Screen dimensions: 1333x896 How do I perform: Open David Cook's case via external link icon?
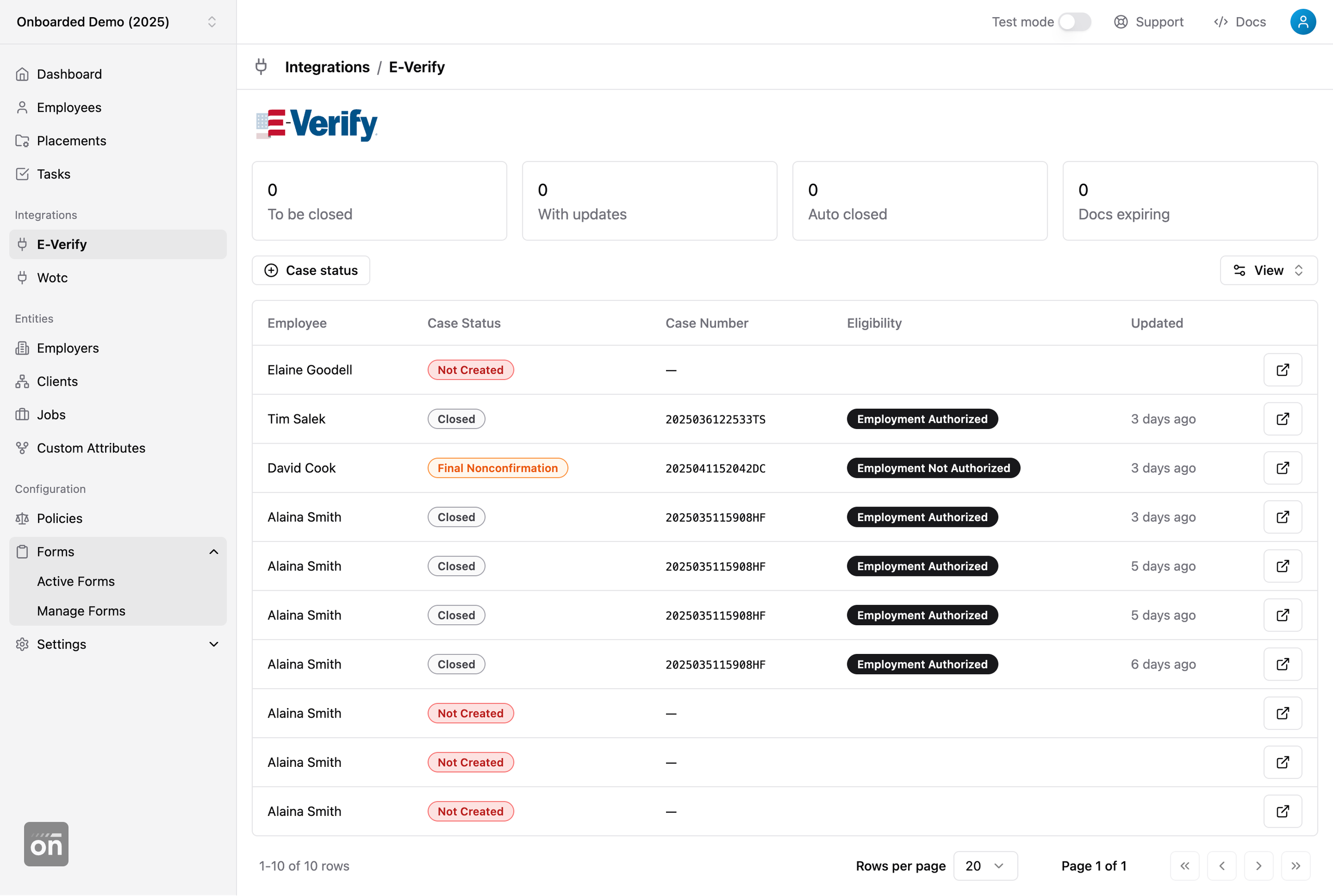point(1282,468)
